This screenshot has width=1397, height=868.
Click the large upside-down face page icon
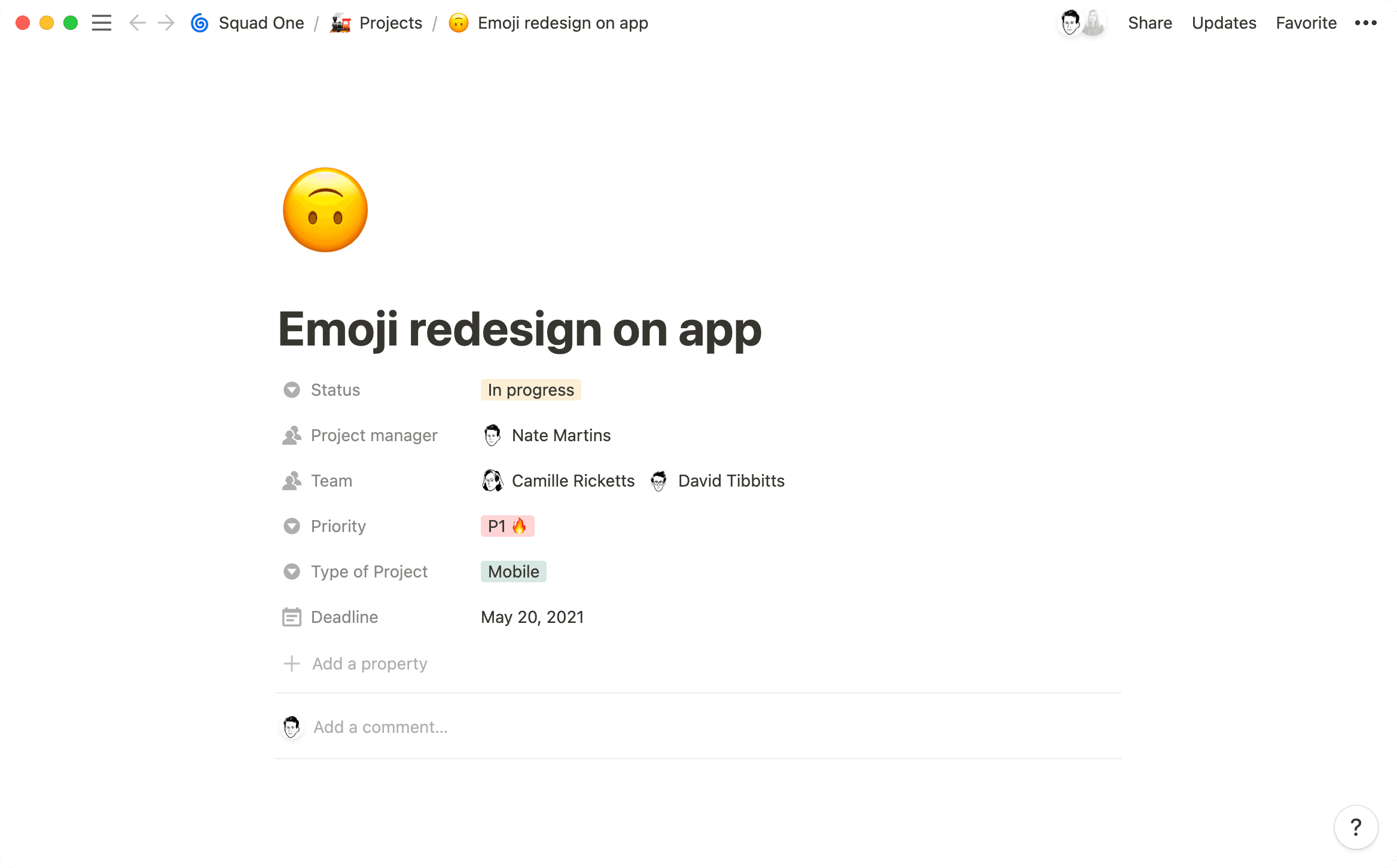[325, 209]
